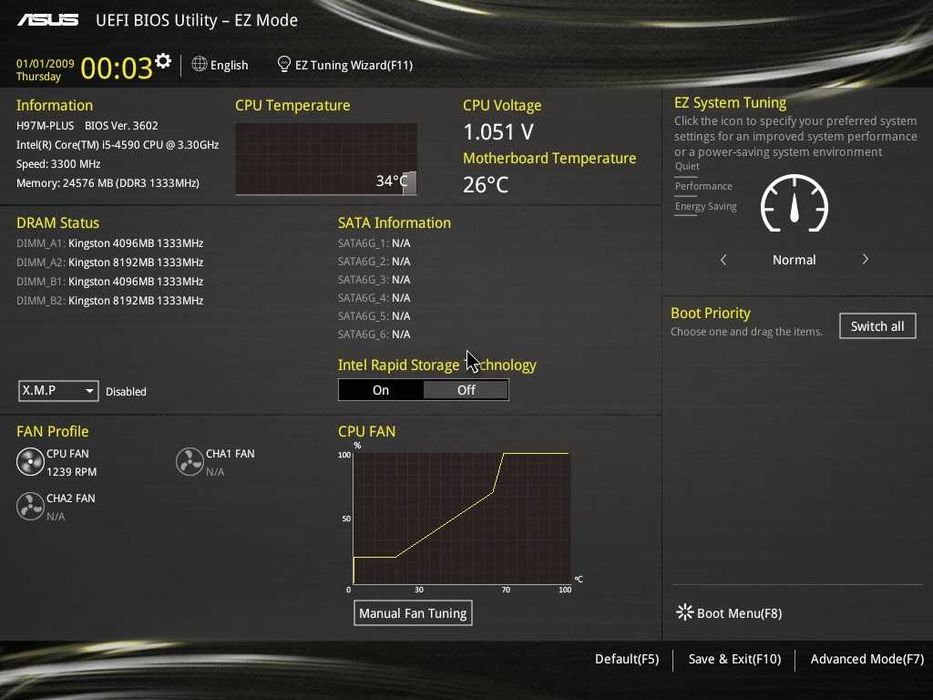933x700 pixels.
Task: Click X.M.P Disabled status text
Action: coord(126,392)
